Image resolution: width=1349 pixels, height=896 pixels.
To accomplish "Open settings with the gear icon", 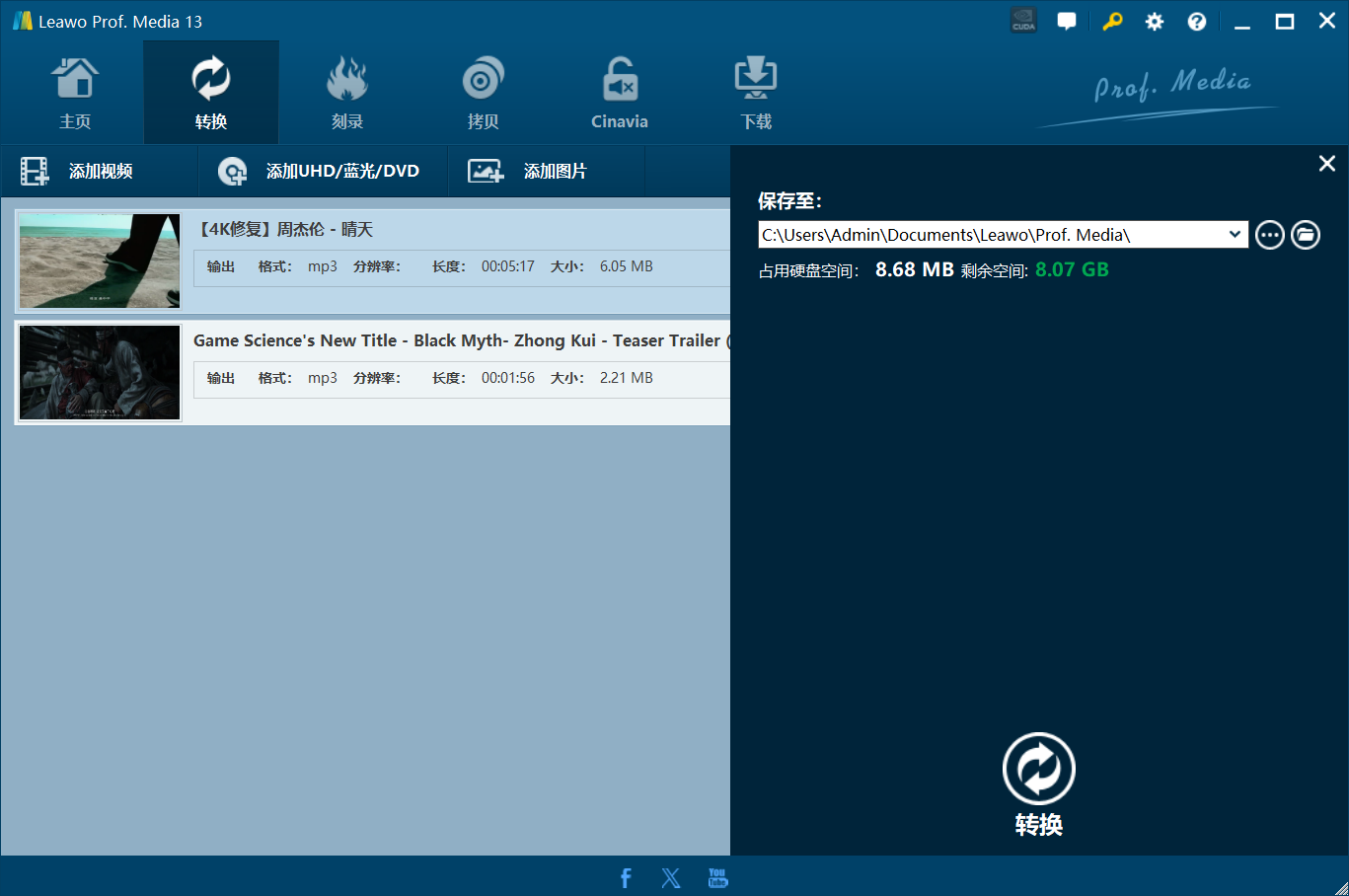I will (1155, 21).
